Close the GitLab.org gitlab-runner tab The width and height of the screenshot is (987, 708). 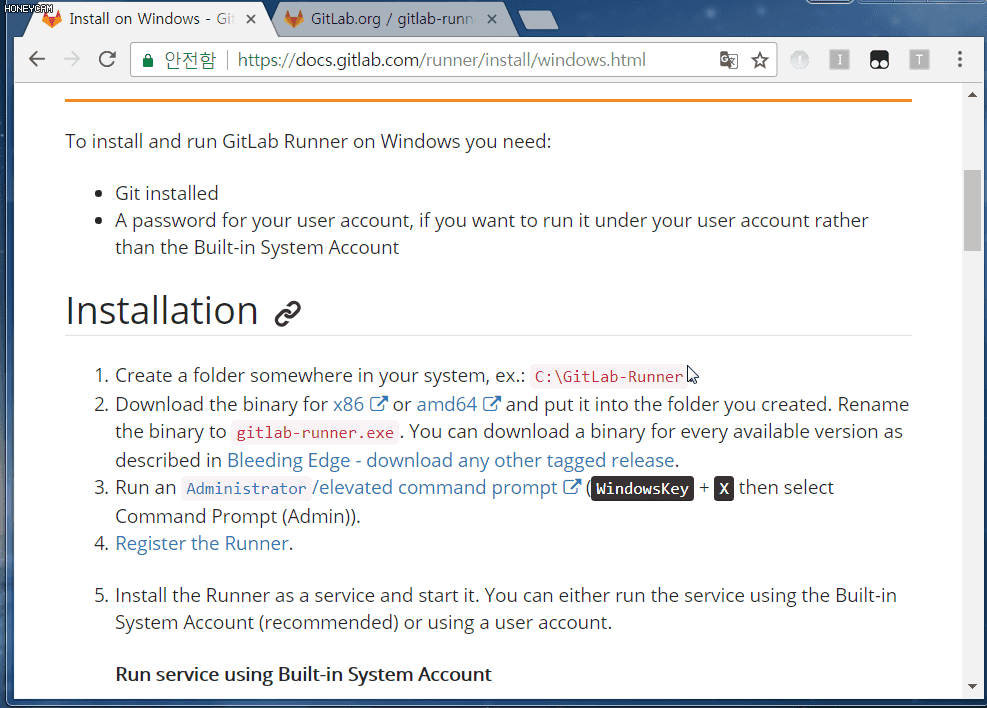click(492, 20)
